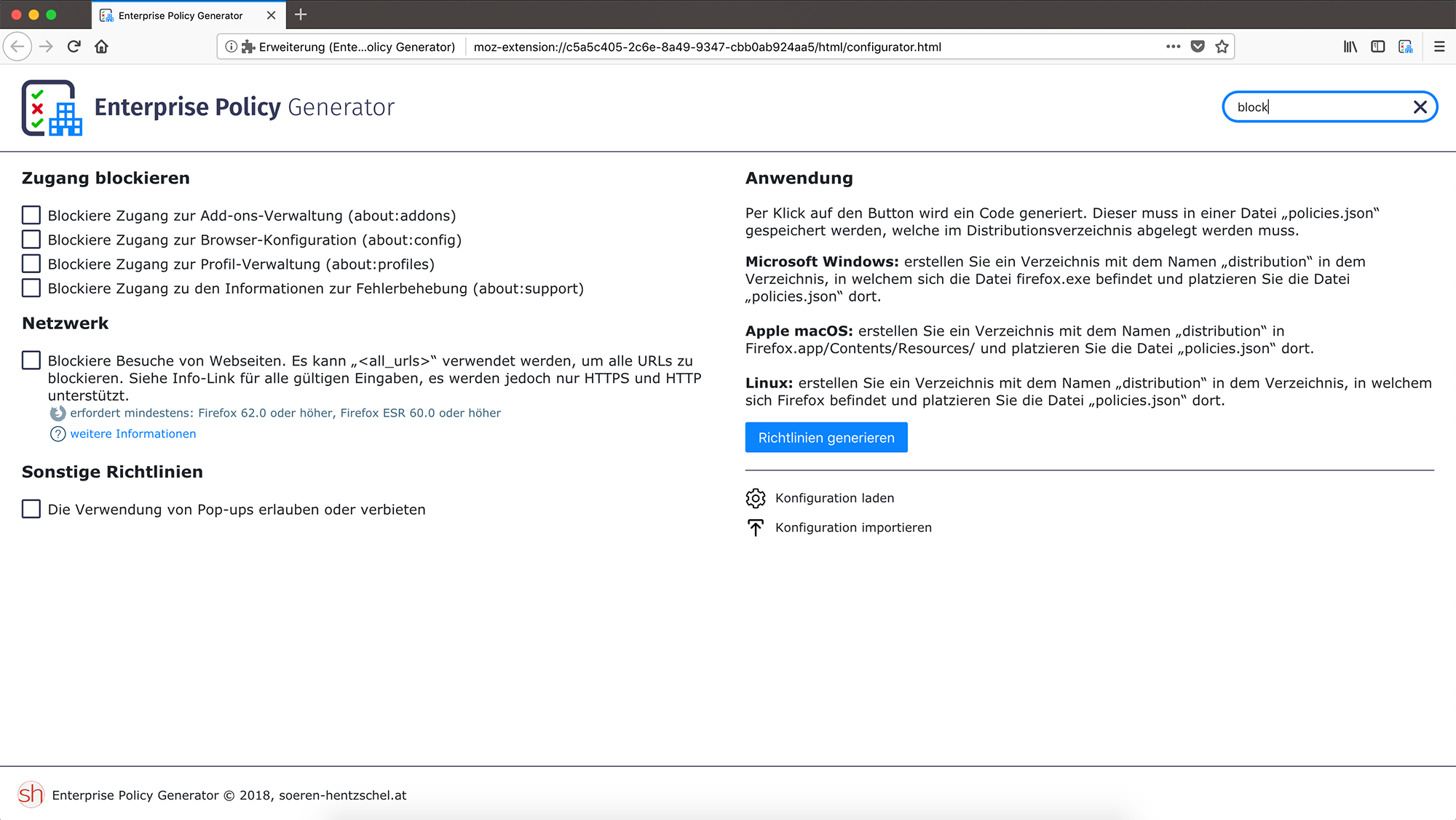Select the Enterprise Policy Generator tab
Image resolution: width=1456 pixels, height=820 pixels.
(181, 15)
